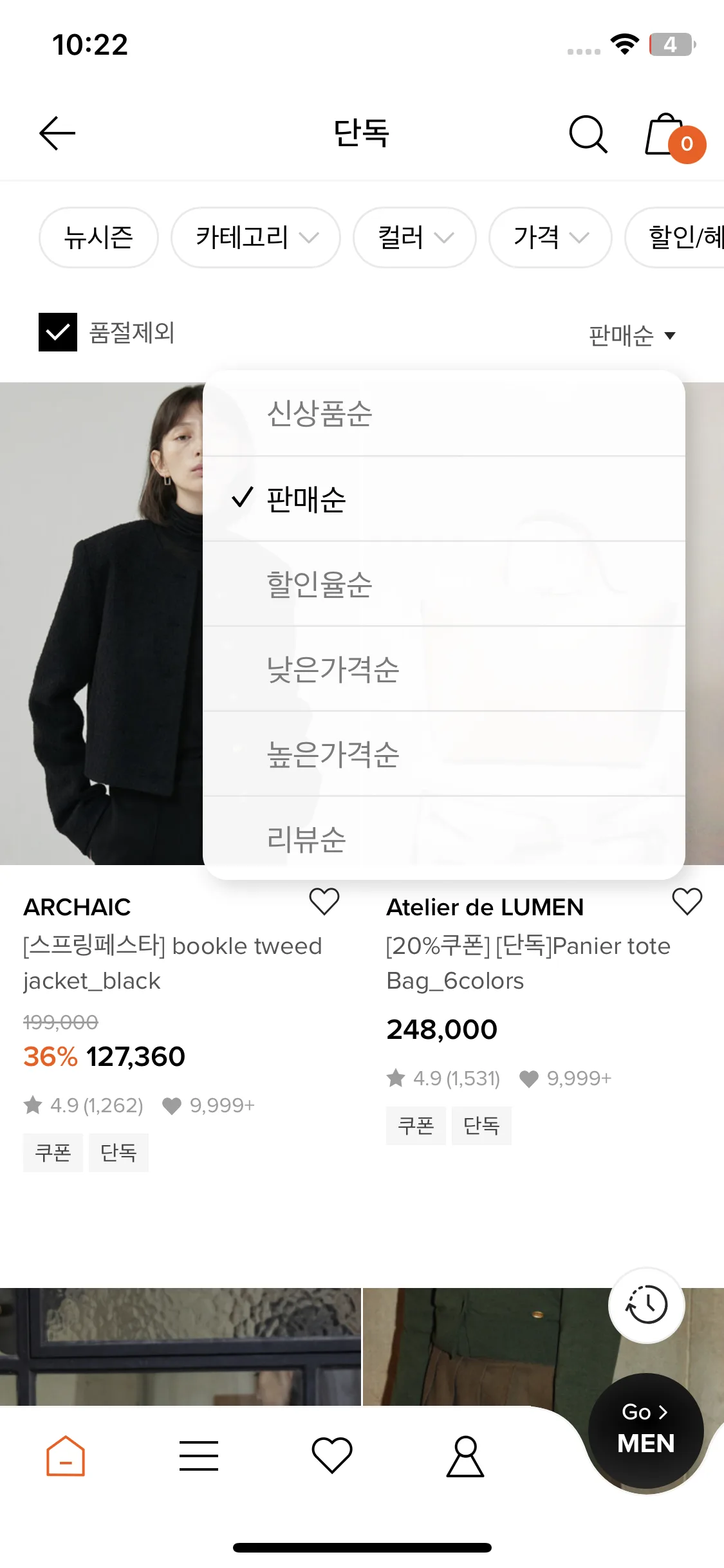Select 낮은가격순 sort option
The image size is (724, 1568).
(444, 669)
